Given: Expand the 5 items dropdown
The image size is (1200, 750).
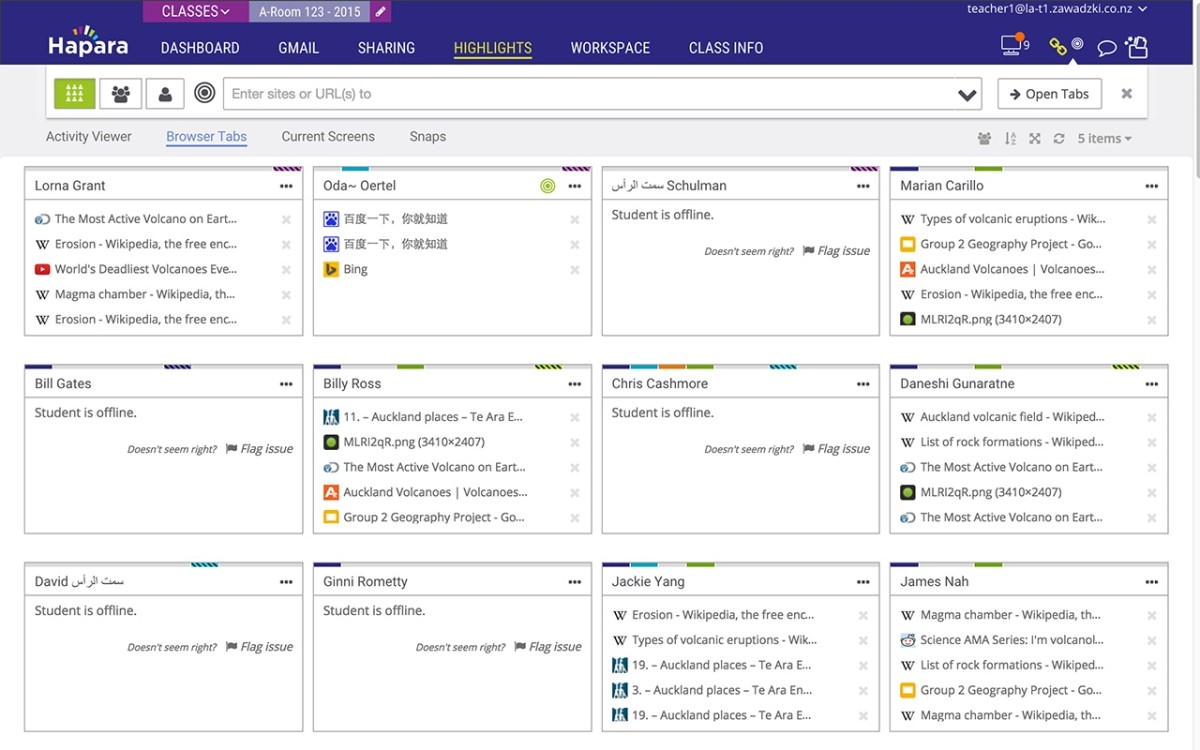Looking at the screenshot, I should pyautogui.click(x=1104, y=139).
